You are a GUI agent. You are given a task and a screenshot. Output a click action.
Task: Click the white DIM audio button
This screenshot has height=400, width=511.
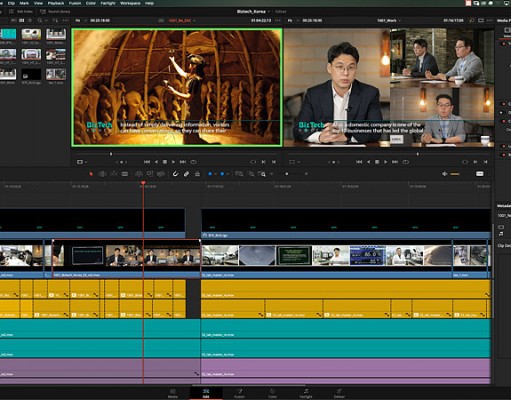click(x=480, y=174)
